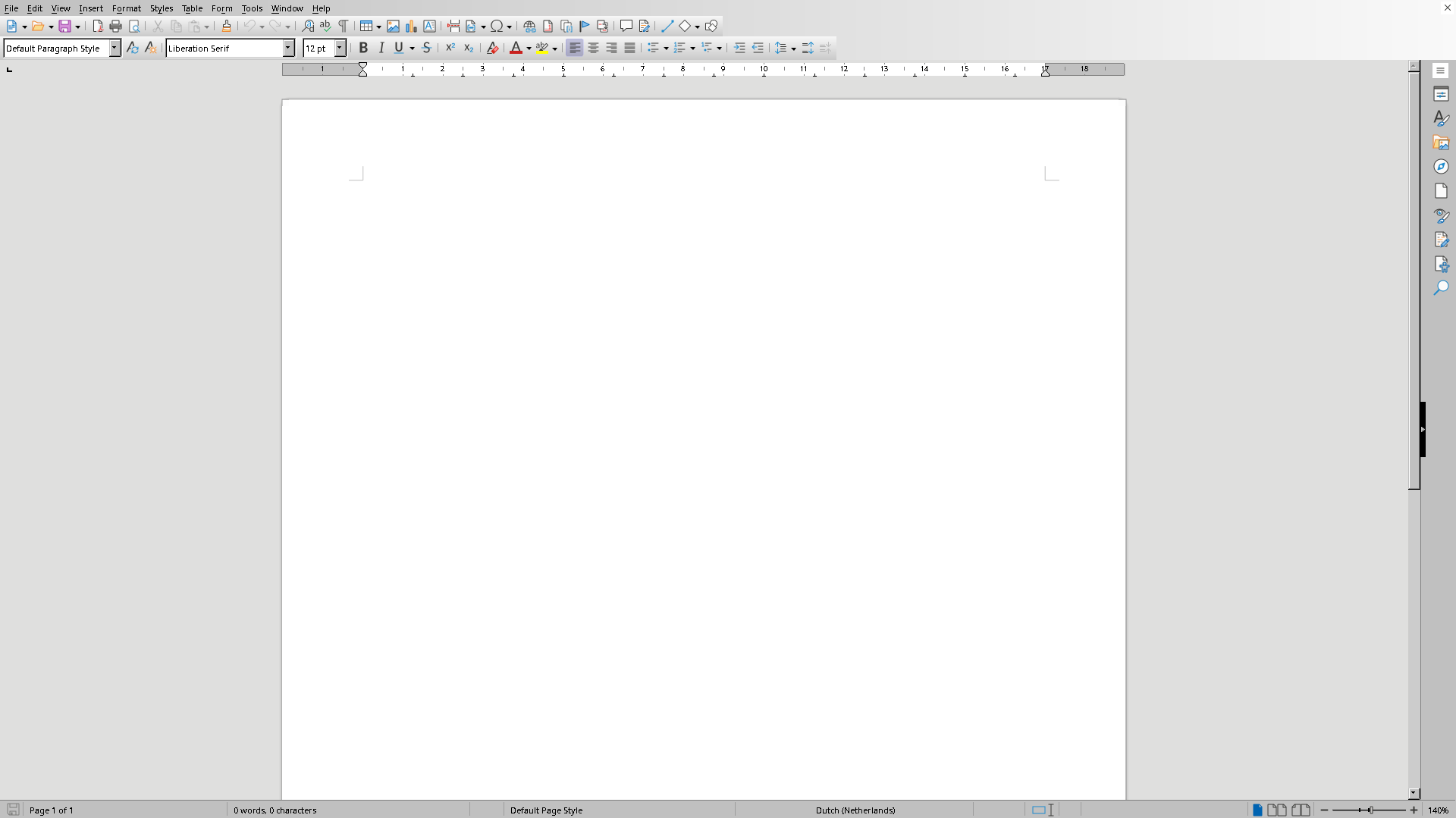Toggle track changes recording
1456x818 pixels.
tap(645, 27)
